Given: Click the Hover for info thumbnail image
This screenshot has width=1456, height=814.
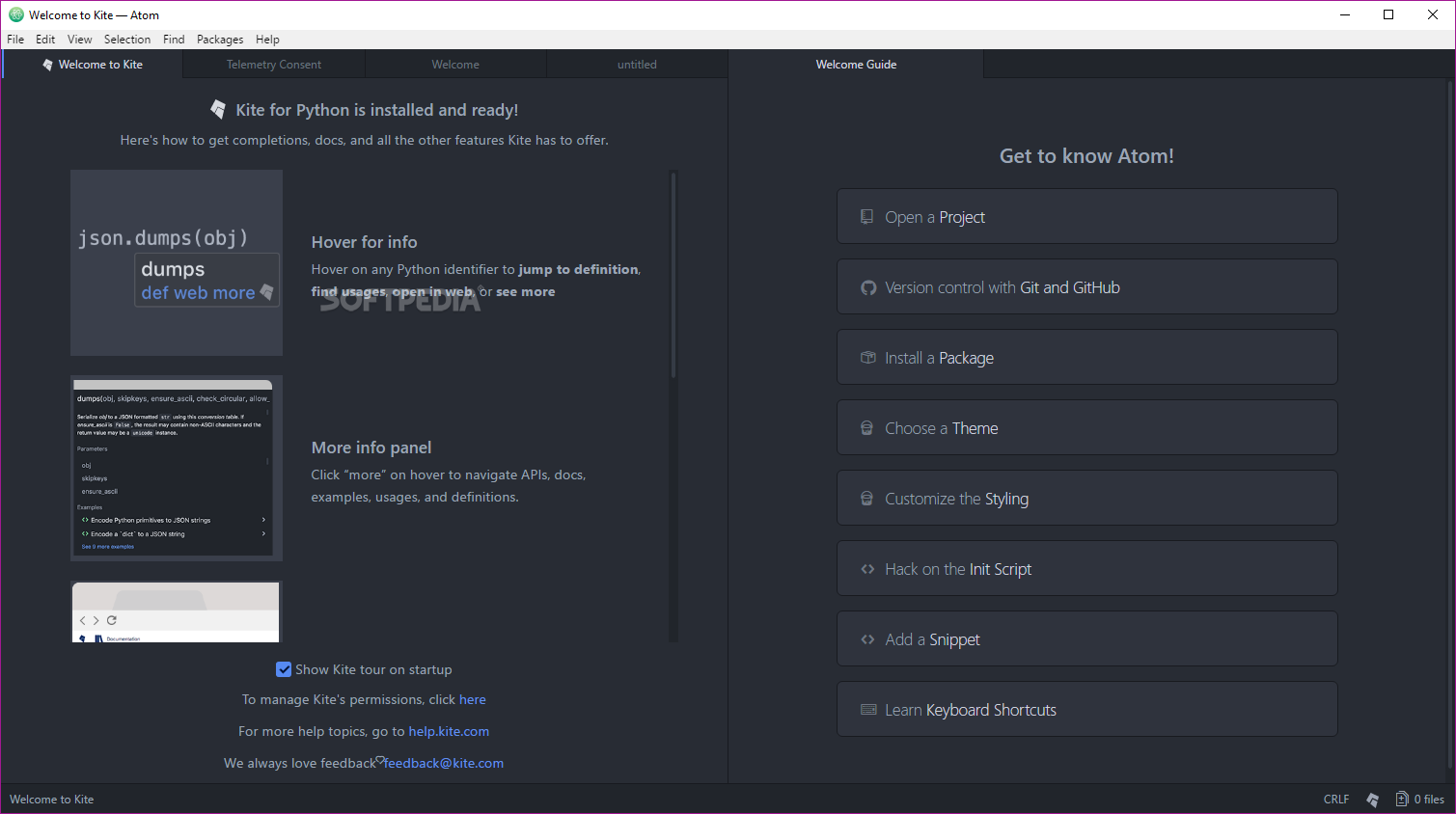Looking at the screenshot, I should [177, 263].
